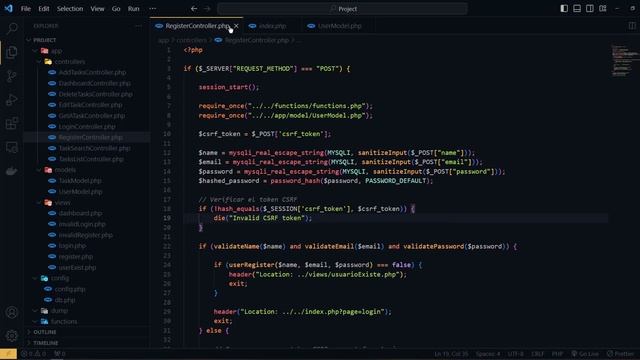Open the Go menu
Viewport: 640px width, 360px height.
tap(116, 9)
